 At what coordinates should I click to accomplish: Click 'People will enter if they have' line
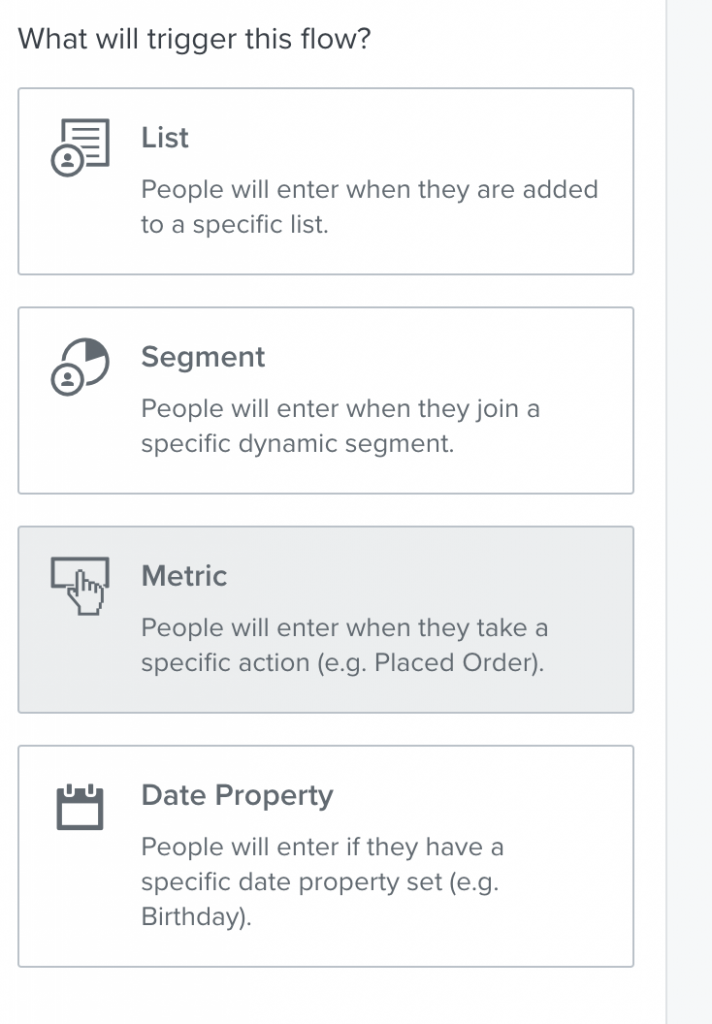click(323, 847)
